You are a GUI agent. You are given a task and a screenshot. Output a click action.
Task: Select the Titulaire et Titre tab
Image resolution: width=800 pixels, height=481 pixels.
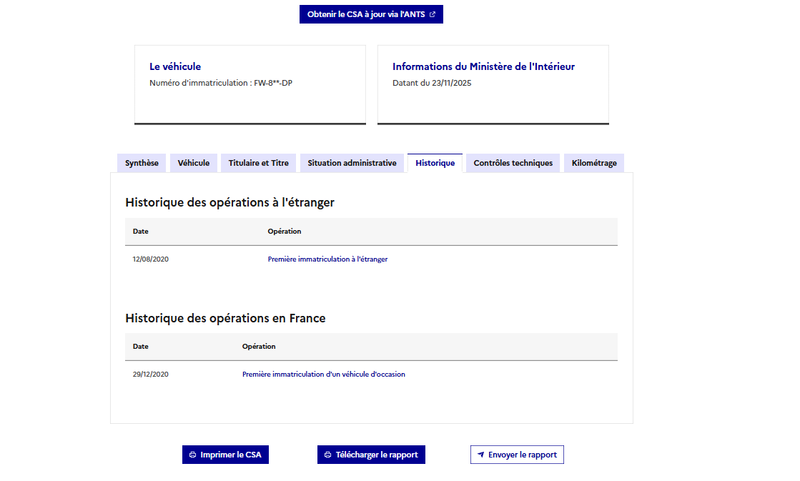click(258, 163)
